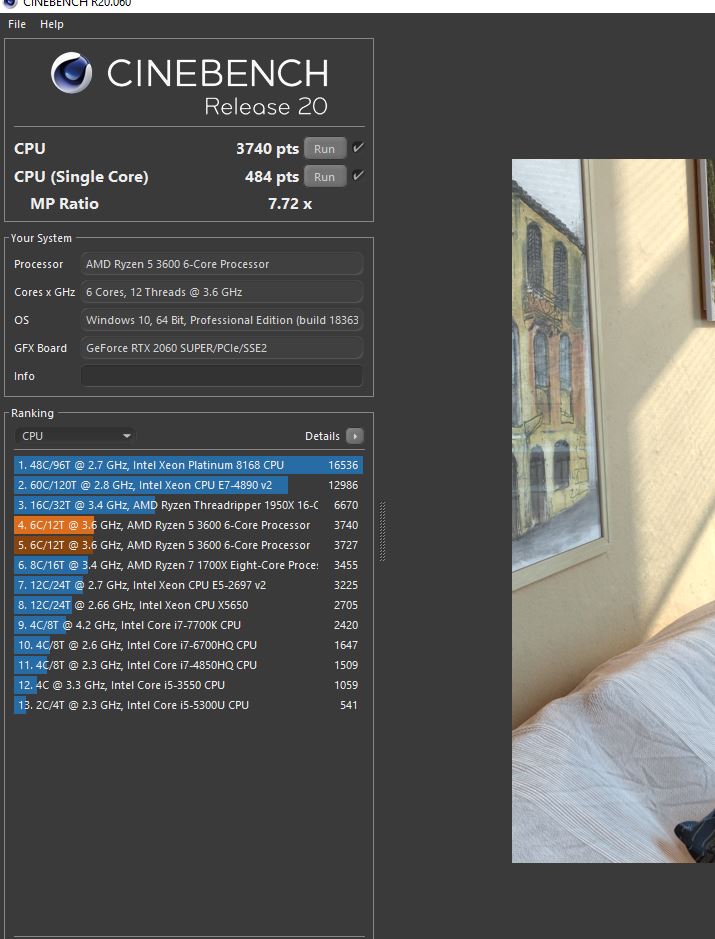Open the File menu
This screenshot has width=715, height=939.
click(x=17, y=24)
